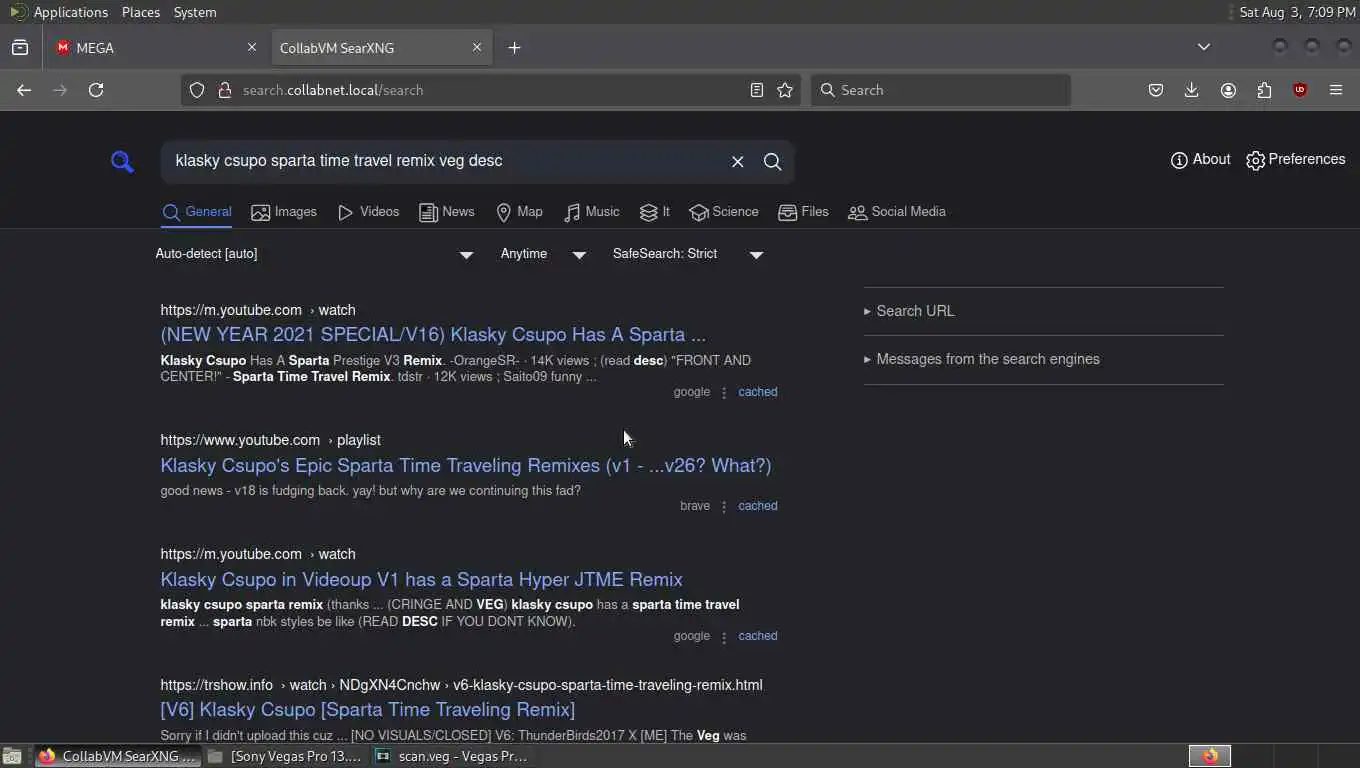The height and width of the screenshot is (768, 1360).
Task: Open cached link for NEW YEAR 2021 result
Action: pos(758,392)
